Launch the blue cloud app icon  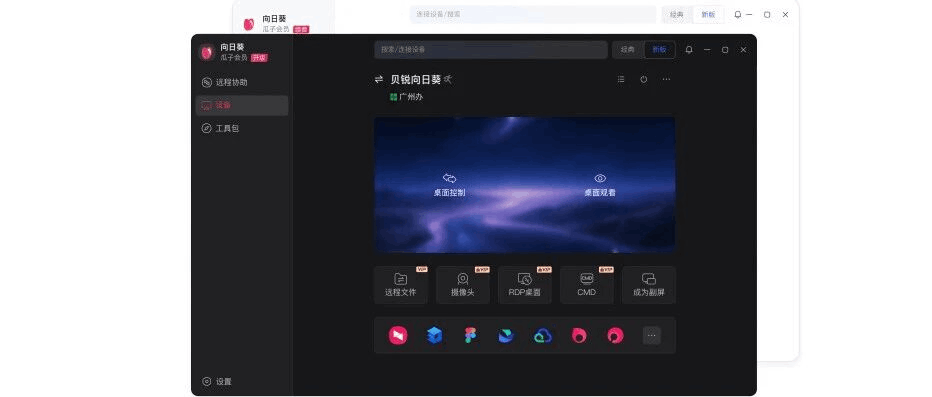(543, 336)
